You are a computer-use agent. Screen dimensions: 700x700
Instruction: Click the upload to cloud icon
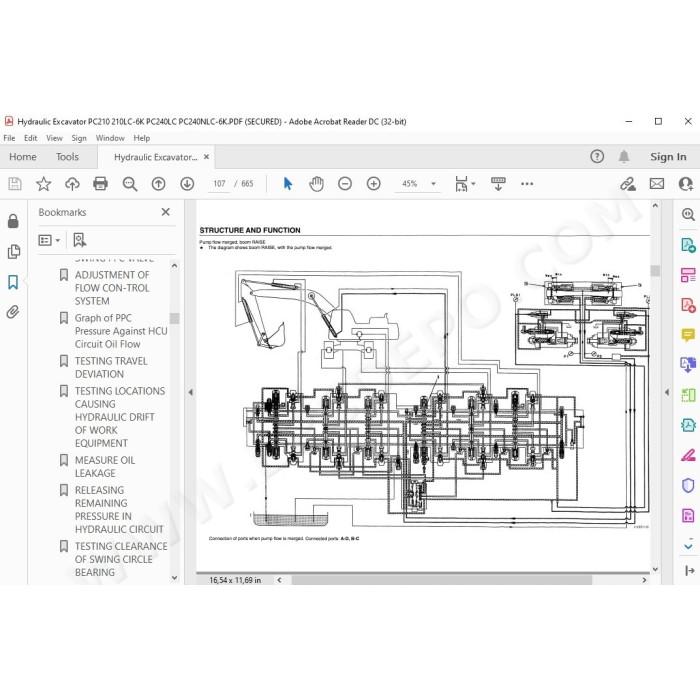point(72,183)
